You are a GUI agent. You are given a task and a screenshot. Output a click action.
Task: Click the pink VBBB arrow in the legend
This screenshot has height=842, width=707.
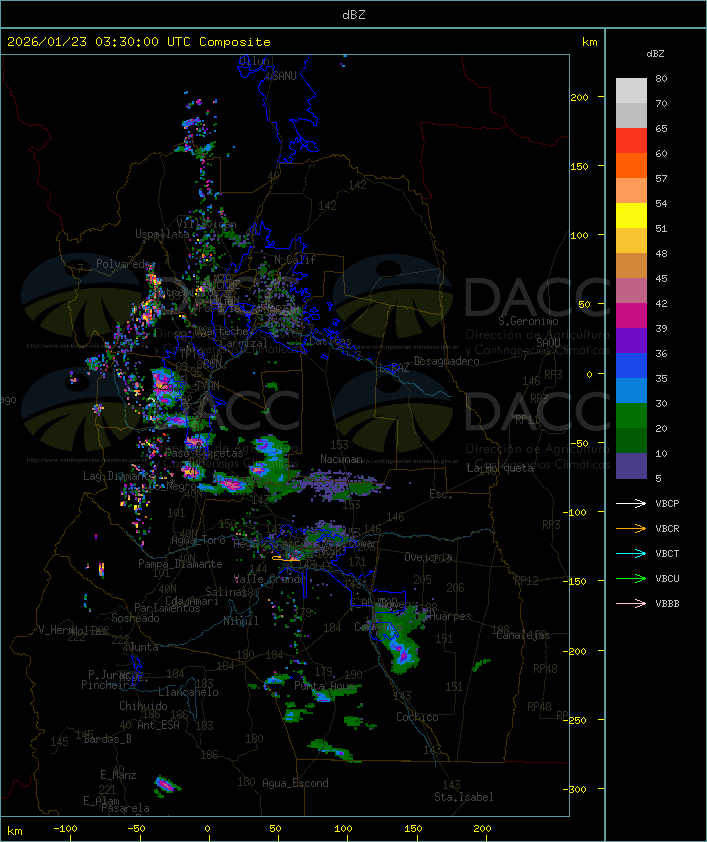(632, 603)
